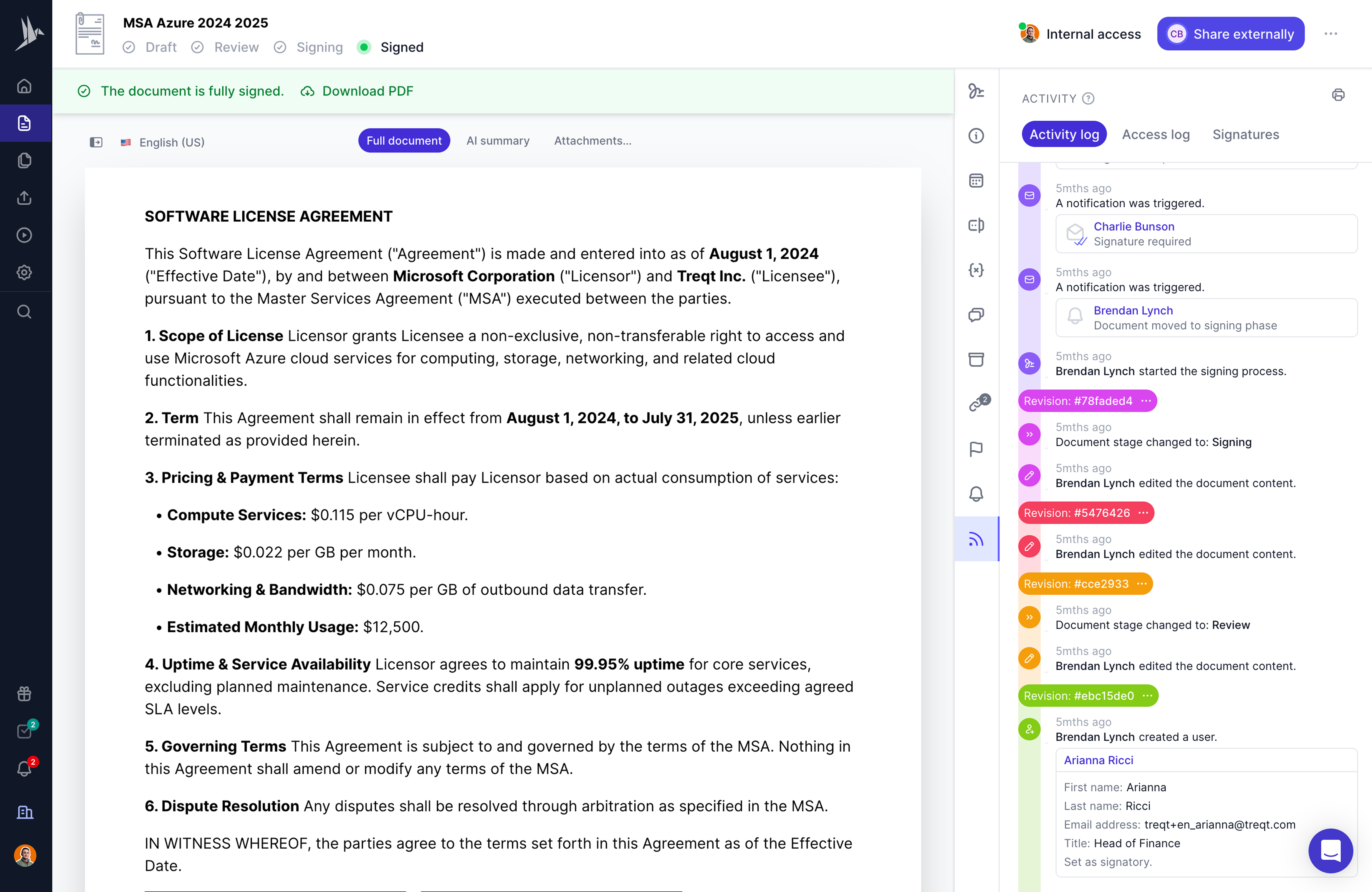Screen dimensions: 1372x892
Task: Expand options for Revision #cce2933
Action: pyautogui.click(x=1141, y=584)
